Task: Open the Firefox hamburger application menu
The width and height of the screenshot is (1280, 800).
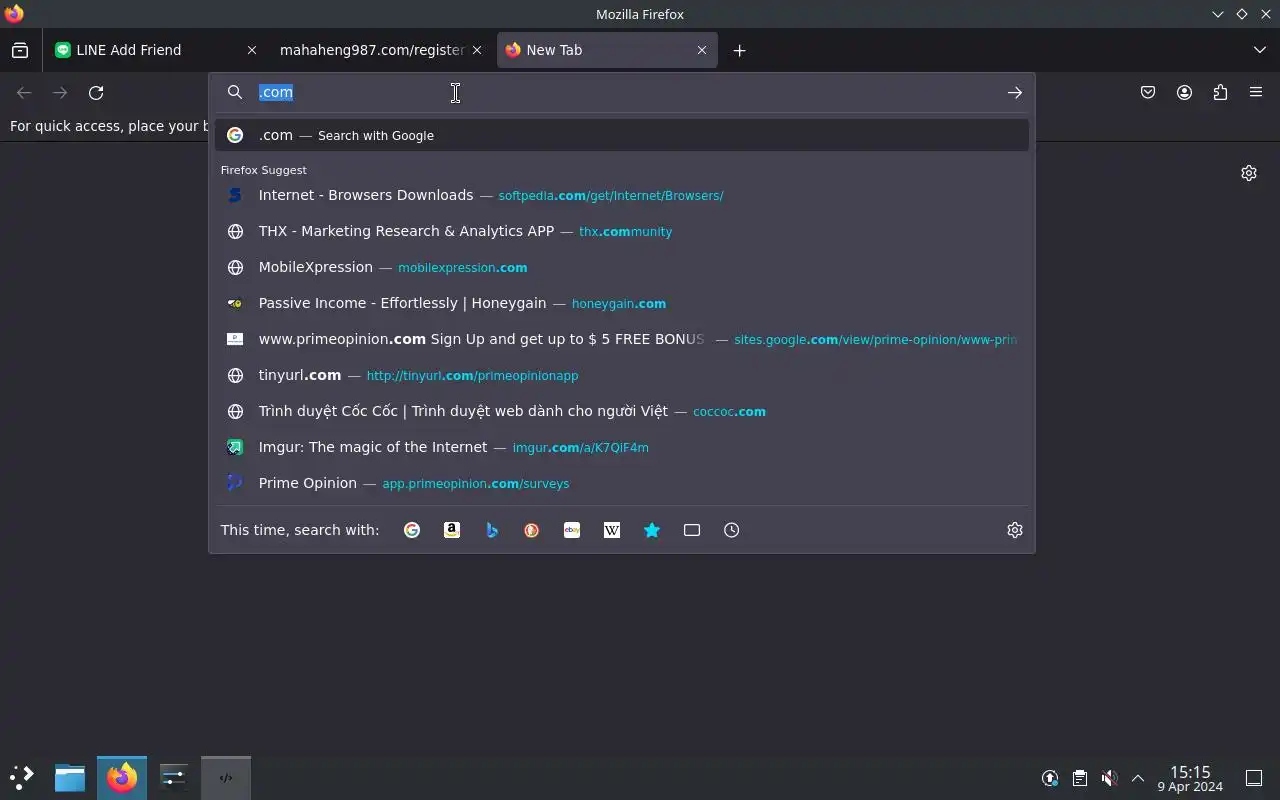Action: point(1256,92)
